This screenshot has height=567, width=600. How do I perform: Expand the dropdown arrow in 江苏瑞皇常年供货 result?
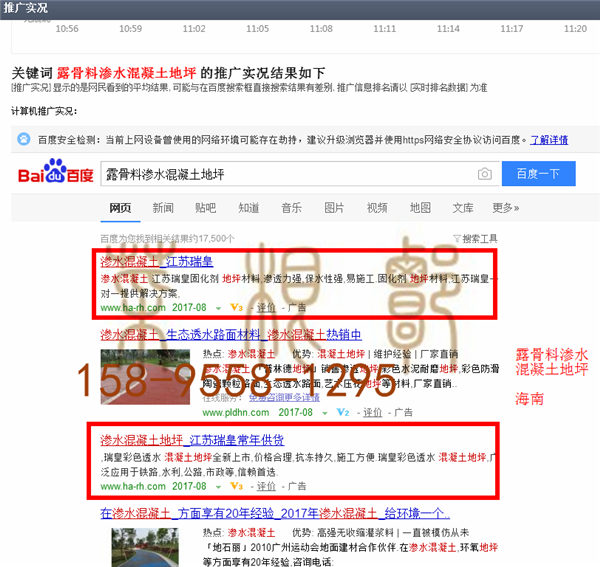pyautogui.click(x=218, y=487)
